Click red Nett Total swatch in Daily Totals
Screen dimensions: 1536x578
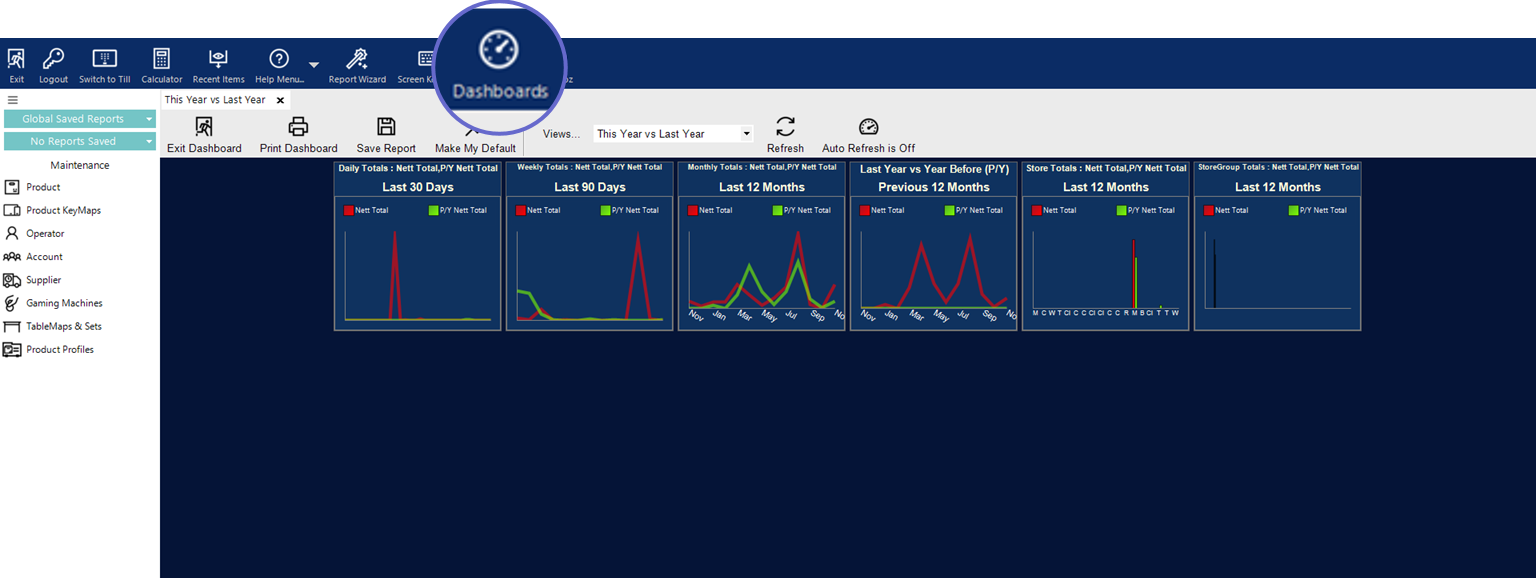click(348, 210)
